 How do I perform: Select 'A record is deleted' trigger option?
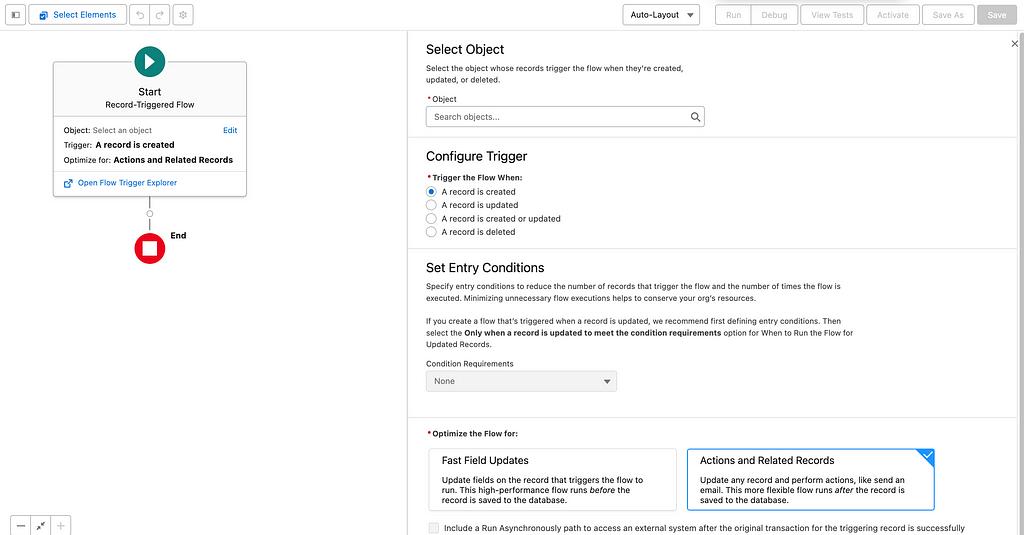click(432, 232)
